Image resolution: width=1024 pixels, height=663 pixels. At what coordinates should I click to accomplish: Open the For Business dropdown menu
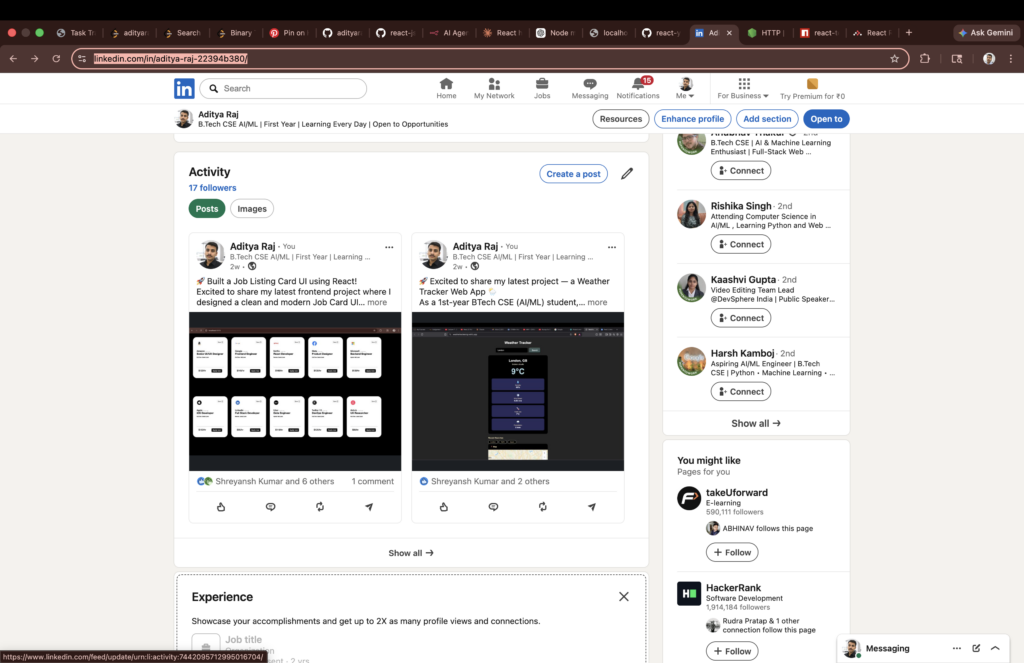(743, 88)
